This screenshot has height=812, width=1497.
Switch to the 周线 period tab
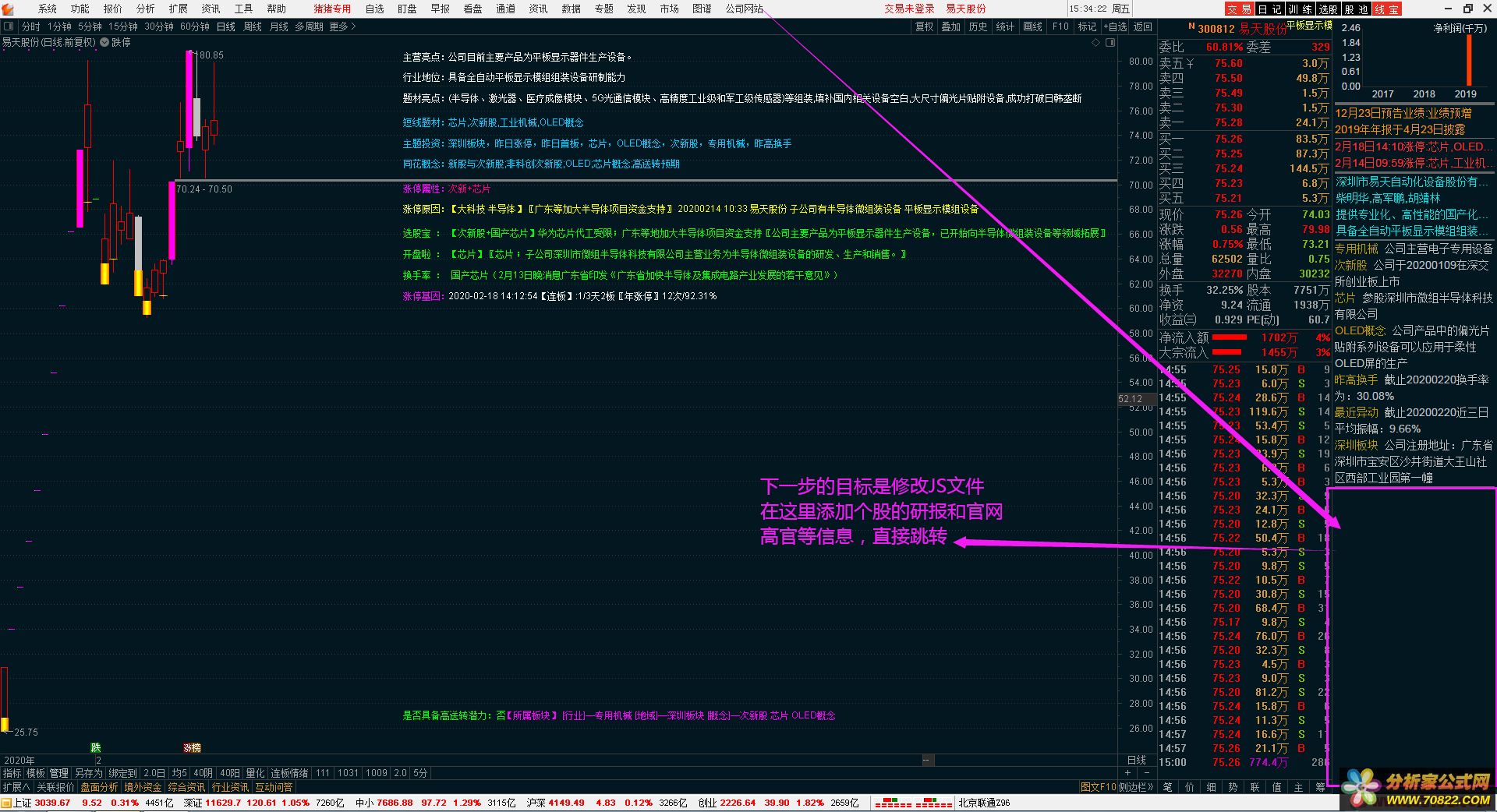[x=253, y=26]
